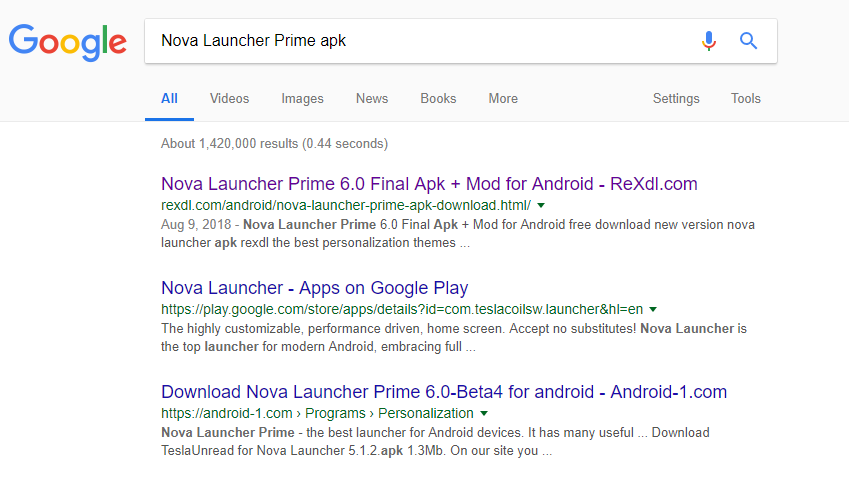Open search Tools options
This screenshot has height=479, width=849.
tap(746, 99)
